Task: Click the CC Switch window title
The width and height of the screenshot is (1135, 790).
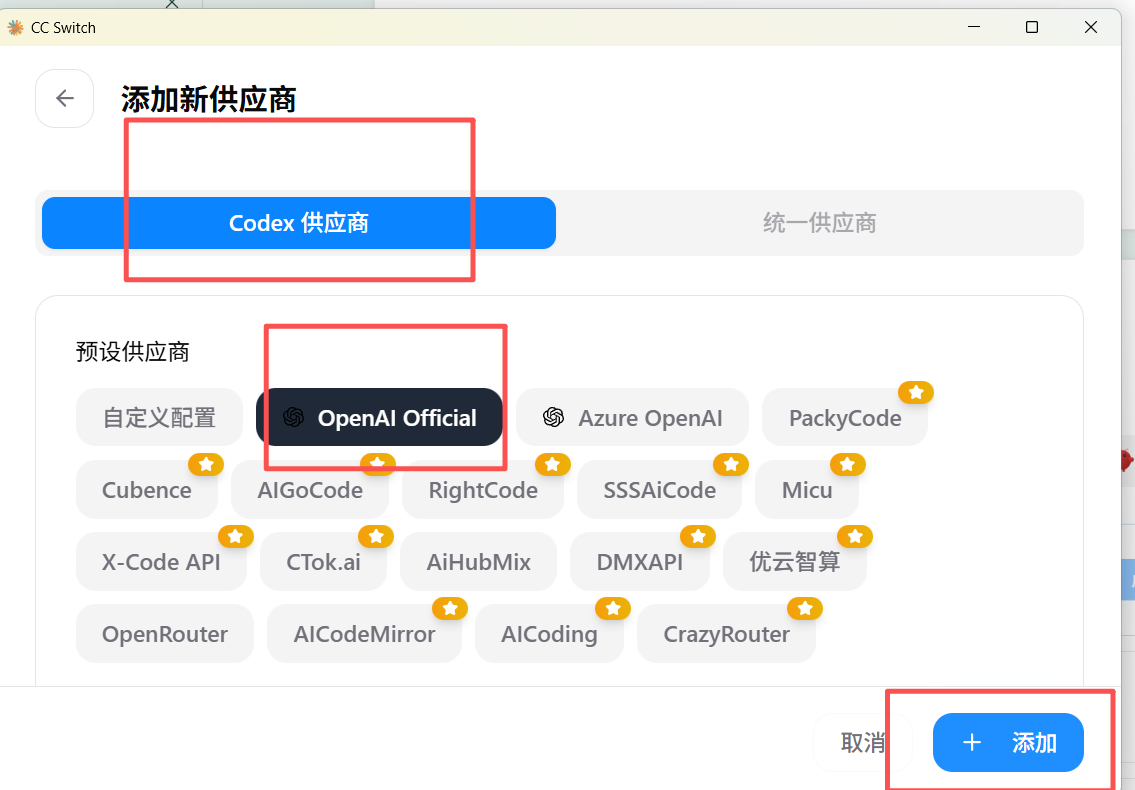Action: (x=63, y=28)
